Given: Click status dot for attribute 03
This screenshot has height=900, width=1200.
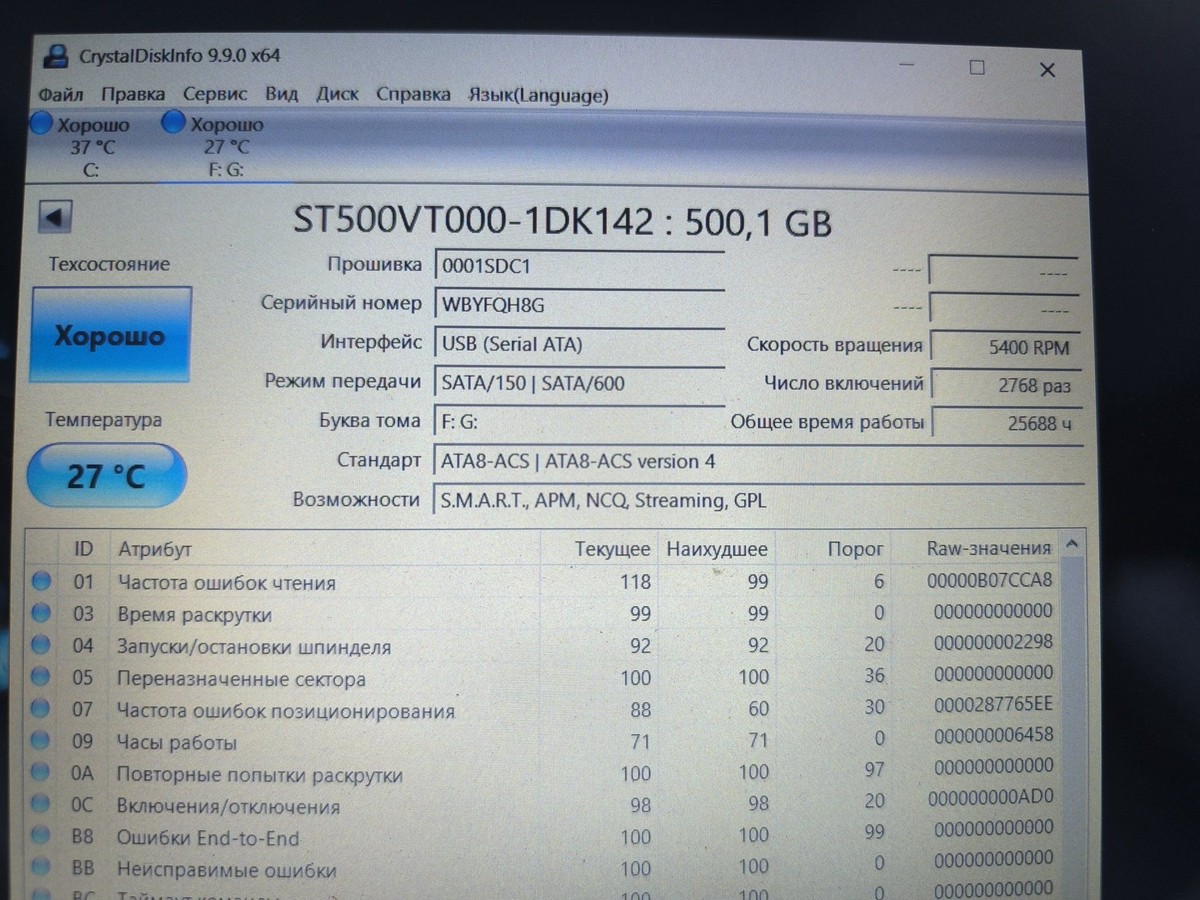Looking at the screenshot, I should point(41,614).
